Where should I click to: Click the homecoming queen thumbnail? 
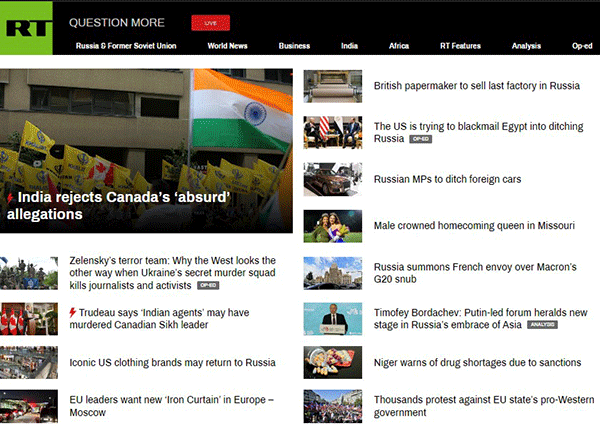(333, 226)
